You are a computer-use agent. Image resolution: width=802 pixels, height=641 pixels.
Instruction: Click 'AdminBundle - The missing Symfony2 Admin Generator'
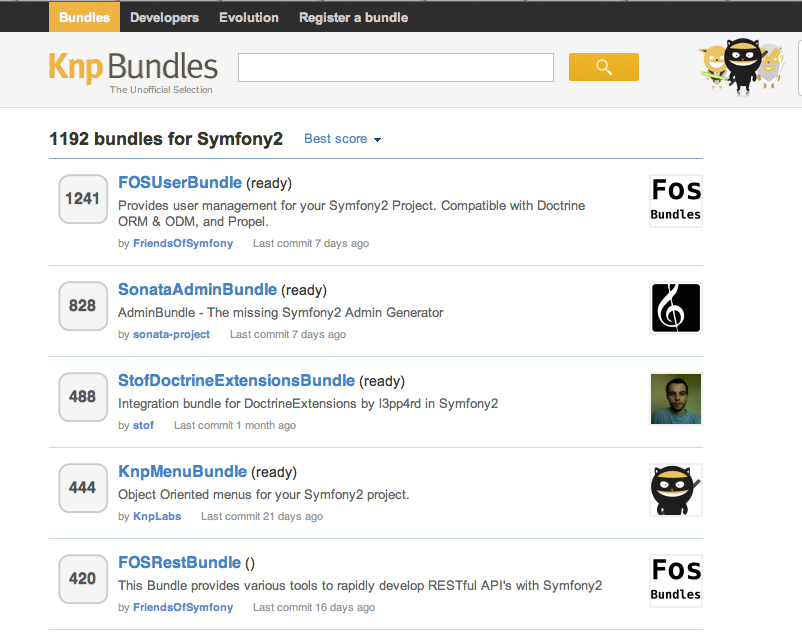[x=281, y=313]
